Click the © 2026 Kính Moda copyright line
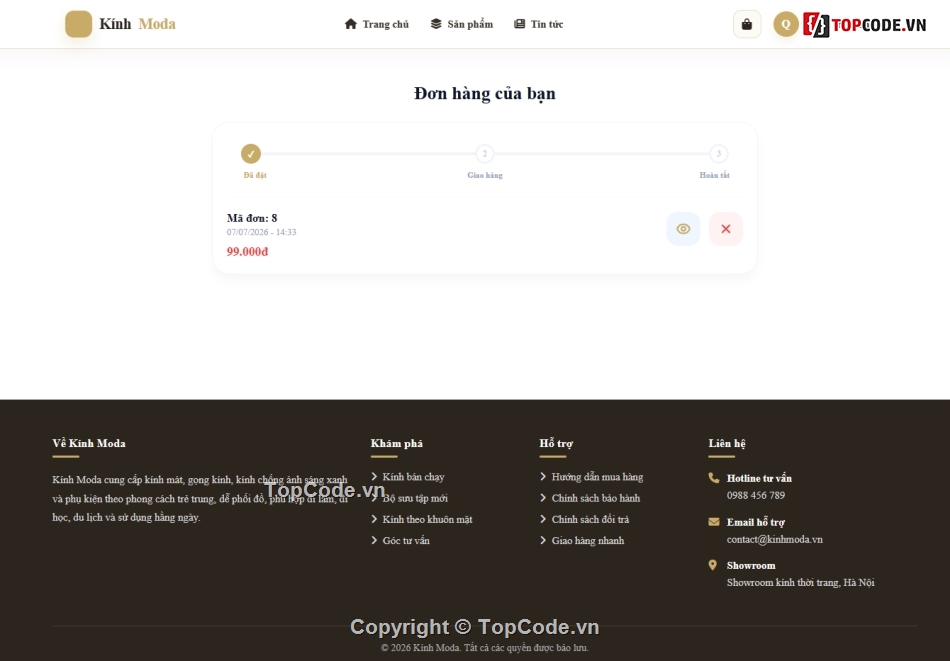The width and height of the screenshot is (950, 661). pos(485,648)
